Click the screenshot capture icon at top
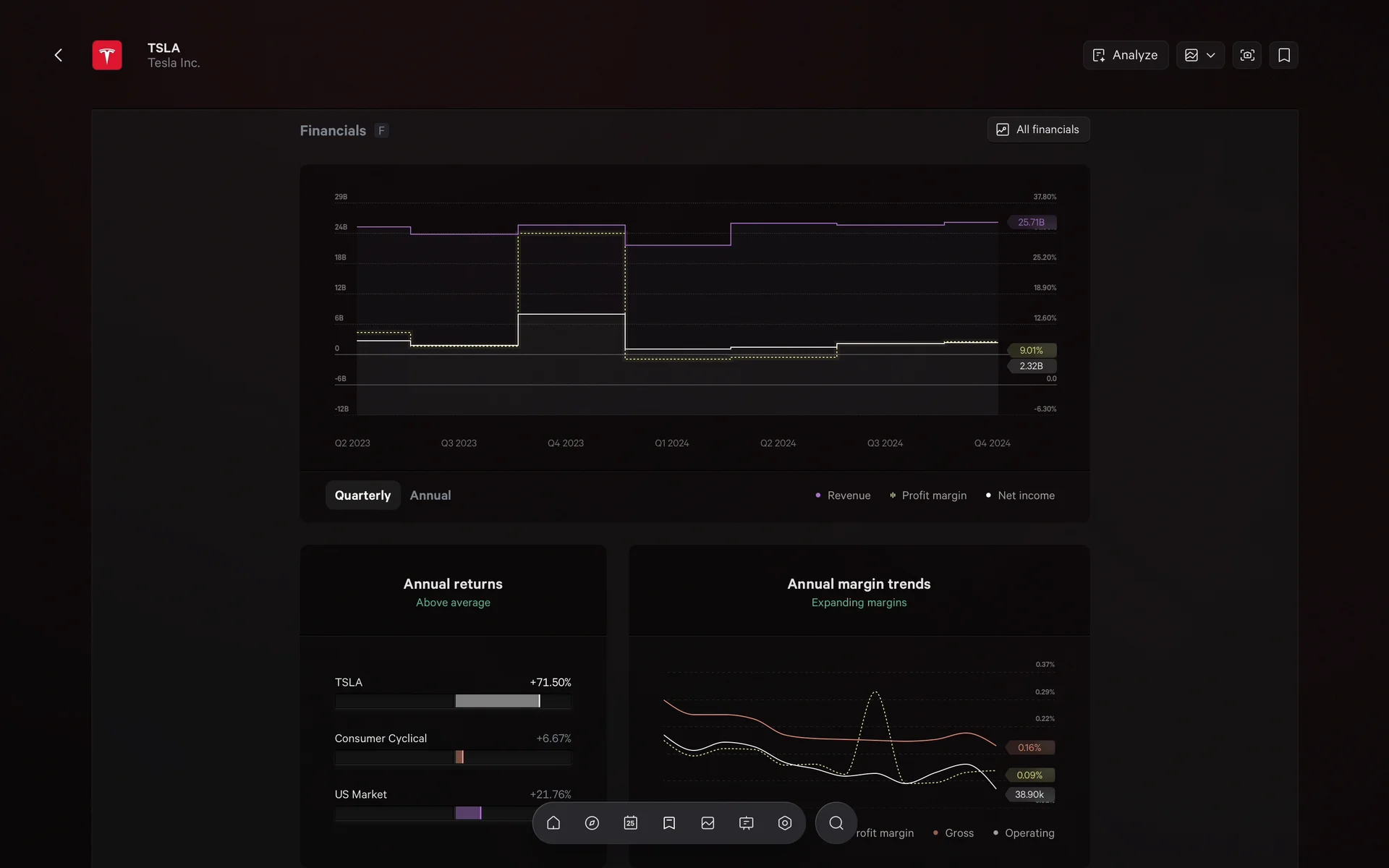This screenshot has width=1389, height=868. (x=1247, y=55)
